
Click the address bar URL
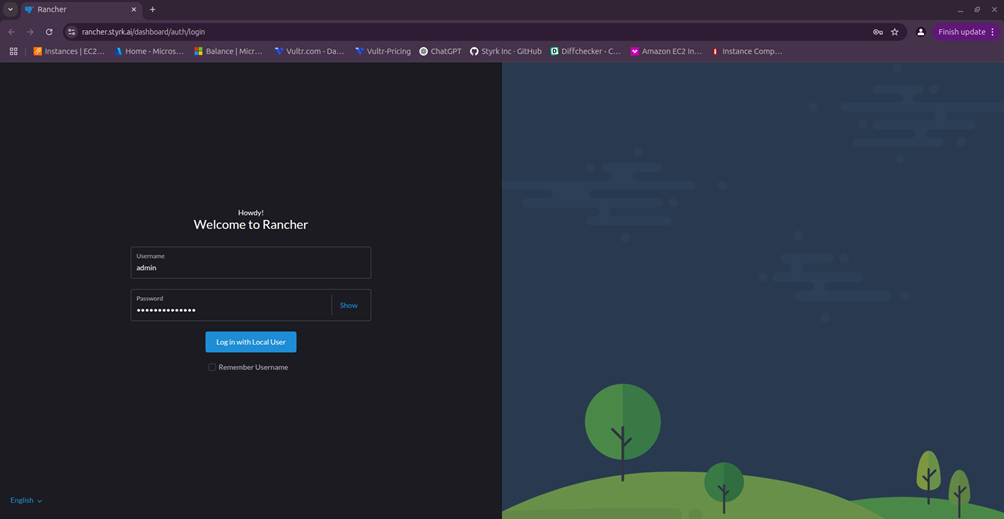(143, 32)
